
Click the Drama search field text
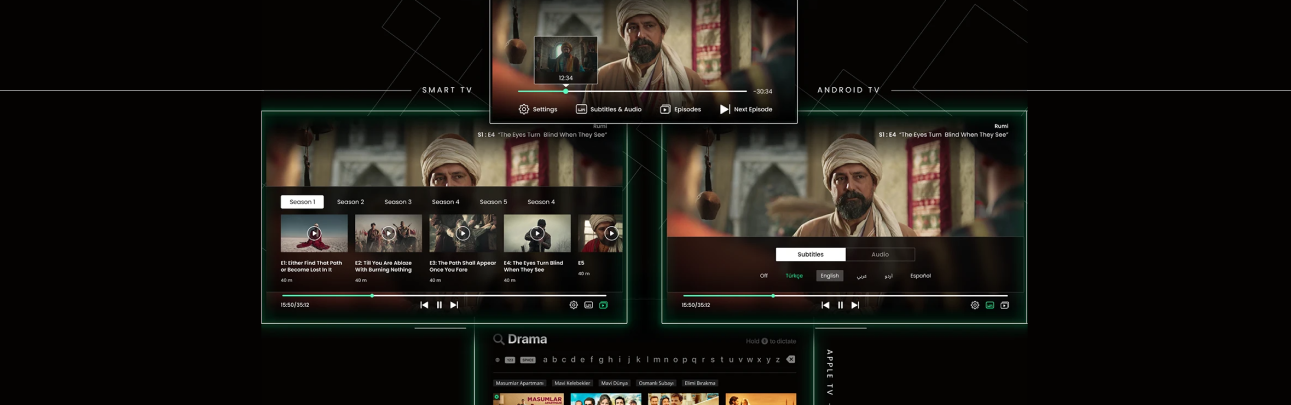click(527, 340)
